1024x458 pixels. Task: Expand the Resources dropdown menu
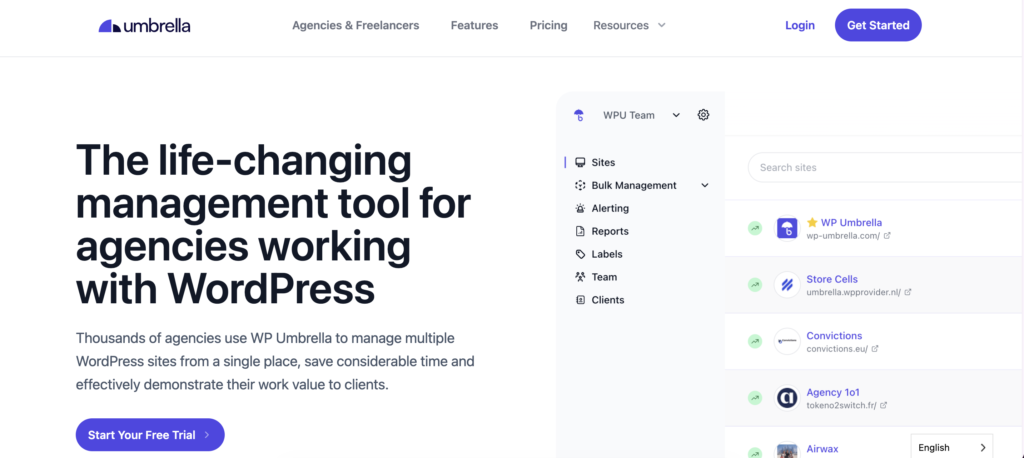coord(629,25)
